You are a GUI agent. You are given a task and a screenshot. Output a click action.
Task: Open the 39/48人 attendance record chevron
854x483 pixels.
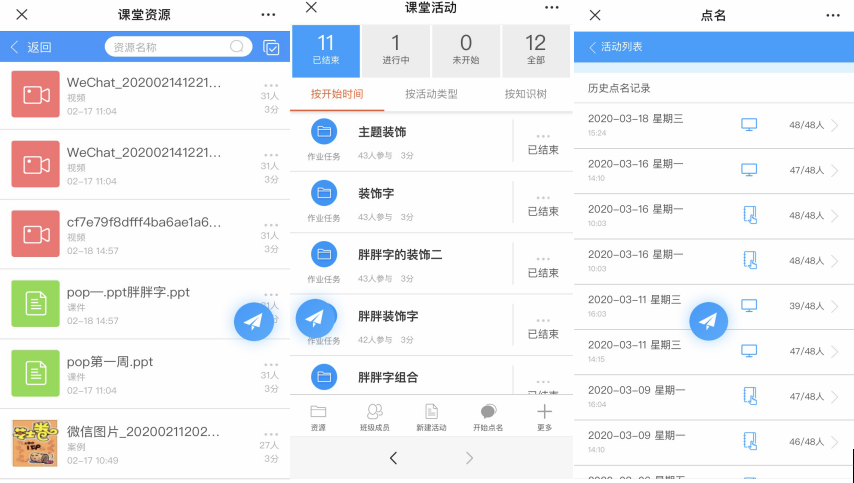coord(836,306)
